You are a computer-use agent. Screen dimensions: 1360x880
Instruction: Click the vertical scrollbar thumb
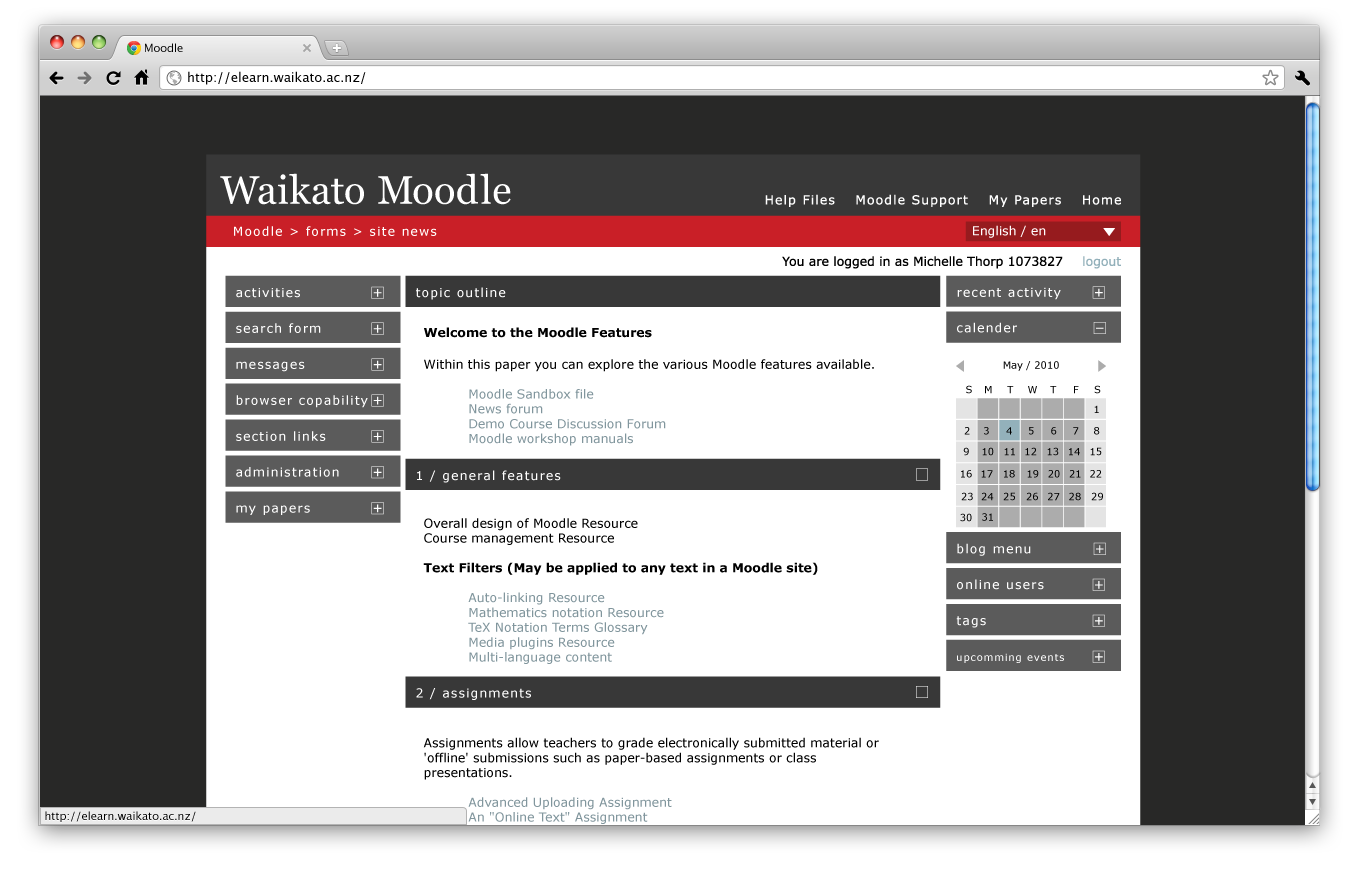click(x=1313, y=297)
